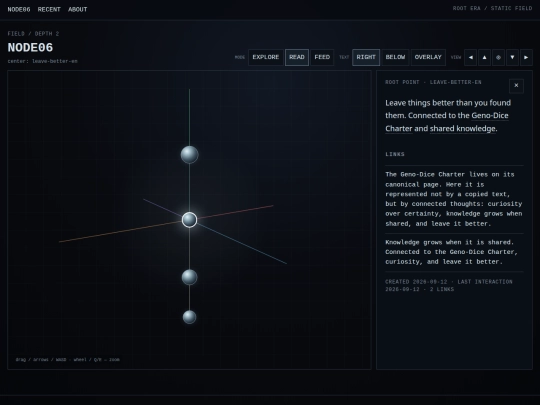Open the RECENT nav item
Viewport: 540px width, 405px height.
[x=49, y=10]
